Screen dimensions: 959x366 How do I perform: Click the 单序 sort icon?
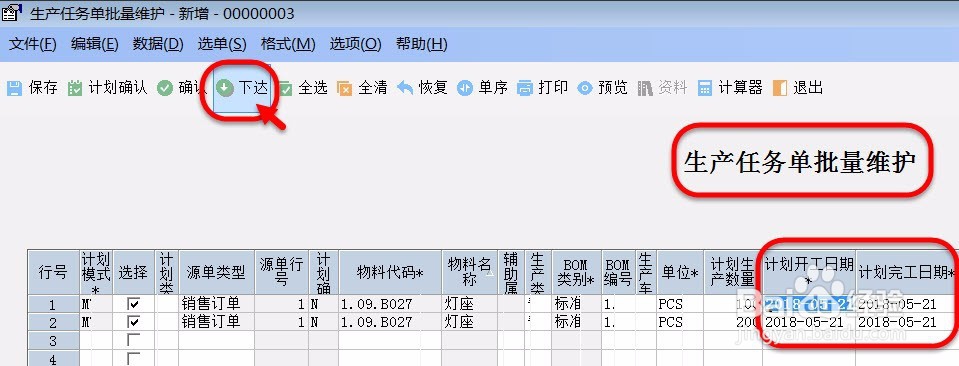[465, 88]
